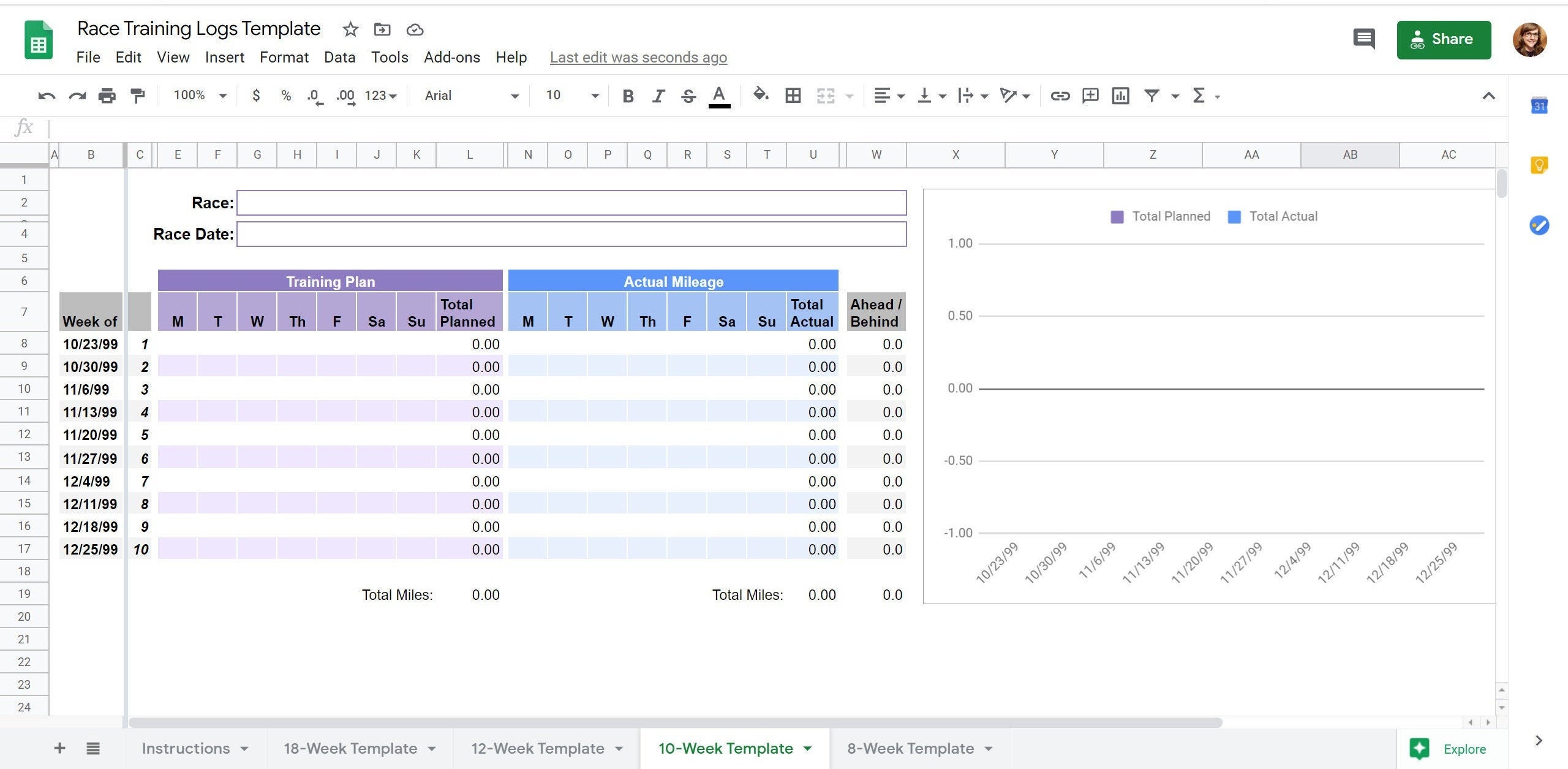Apply strikethrough formatting
The height and width of the screenshot is (769, 1568).
[688, 96]
